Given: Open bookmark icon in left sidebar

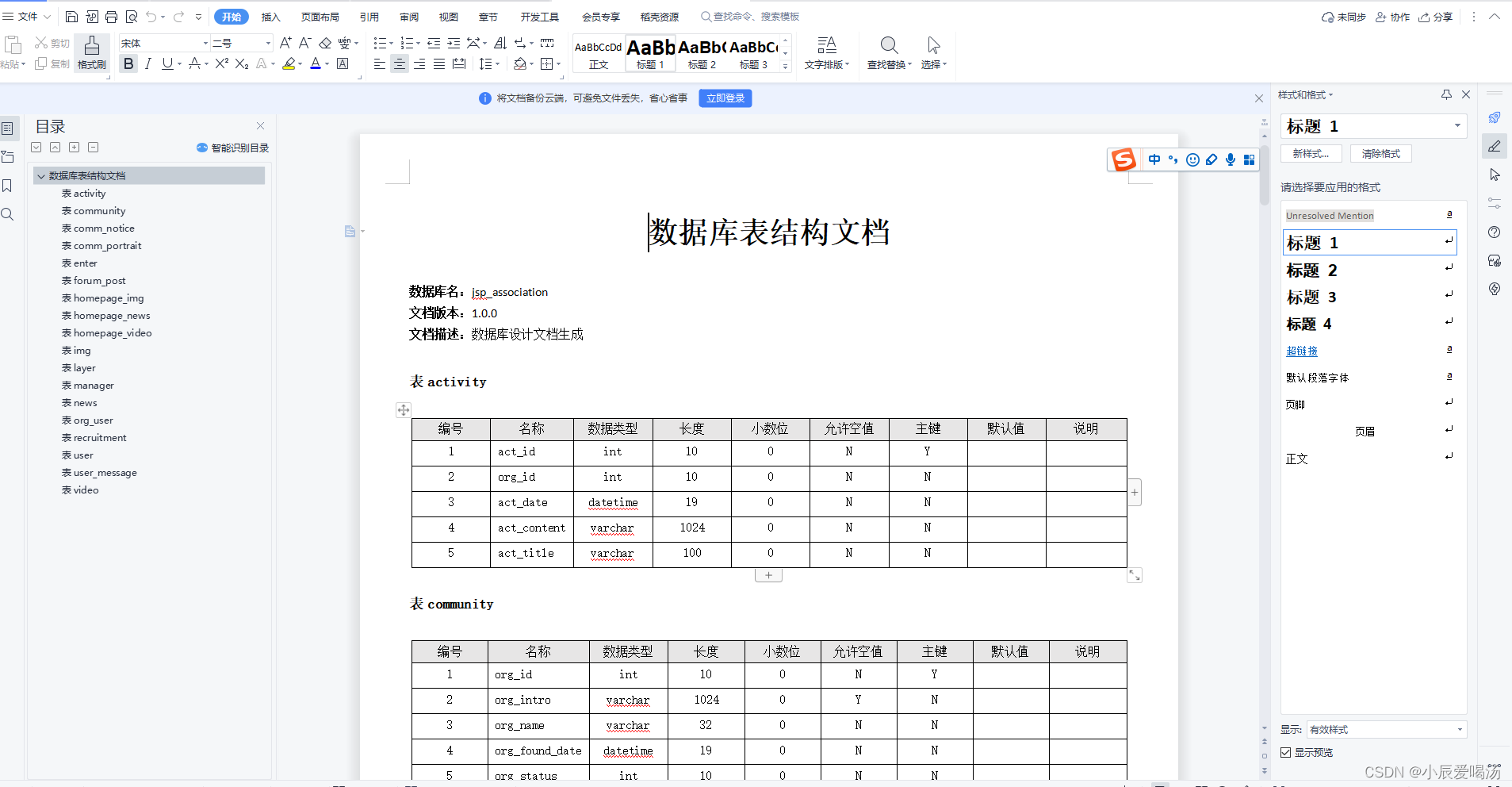Looking at the screenshot, I should click(8, 186).
